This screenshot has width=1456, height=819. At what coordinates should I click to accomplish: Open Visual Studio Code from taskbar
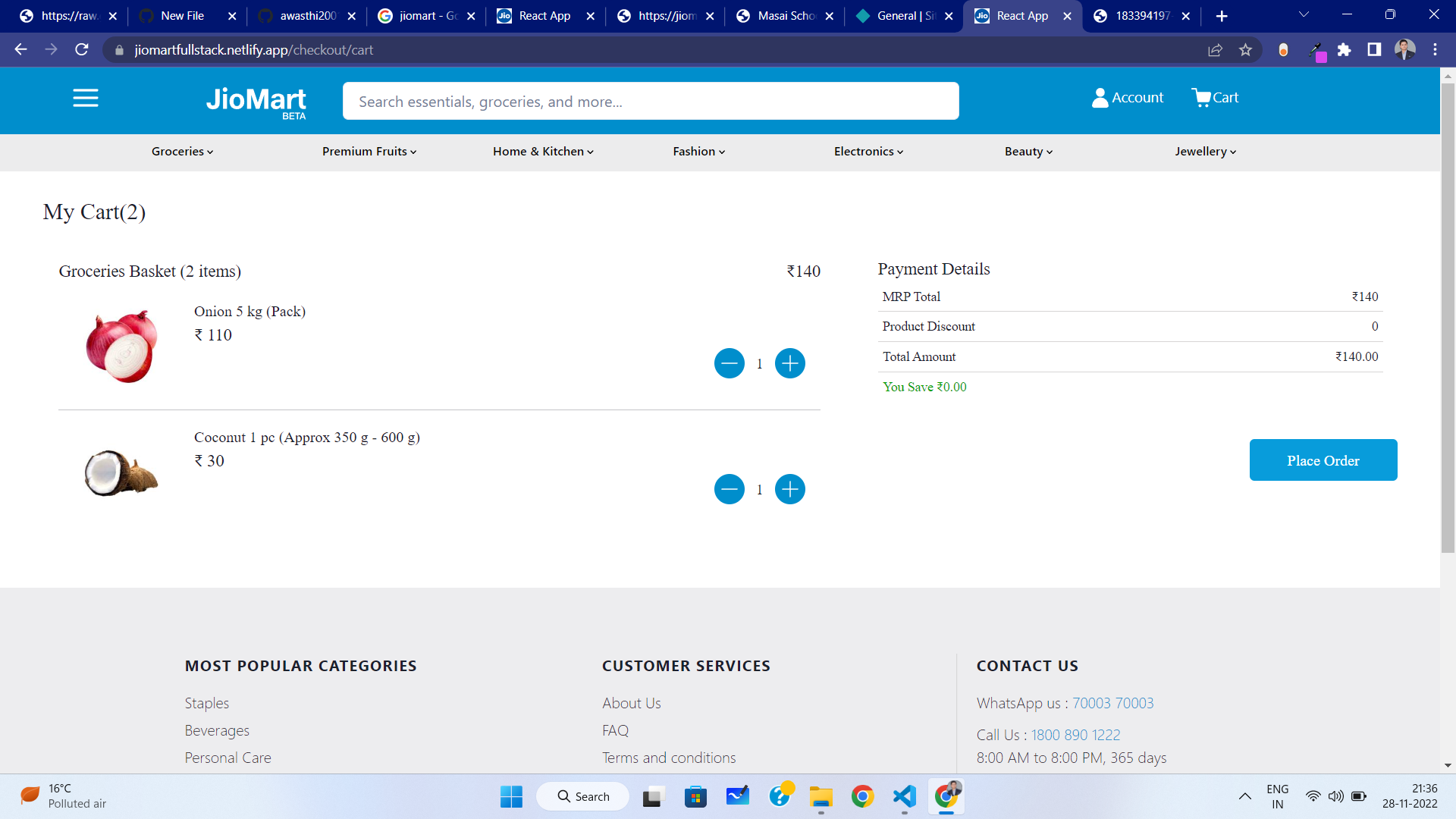(904, 796)
